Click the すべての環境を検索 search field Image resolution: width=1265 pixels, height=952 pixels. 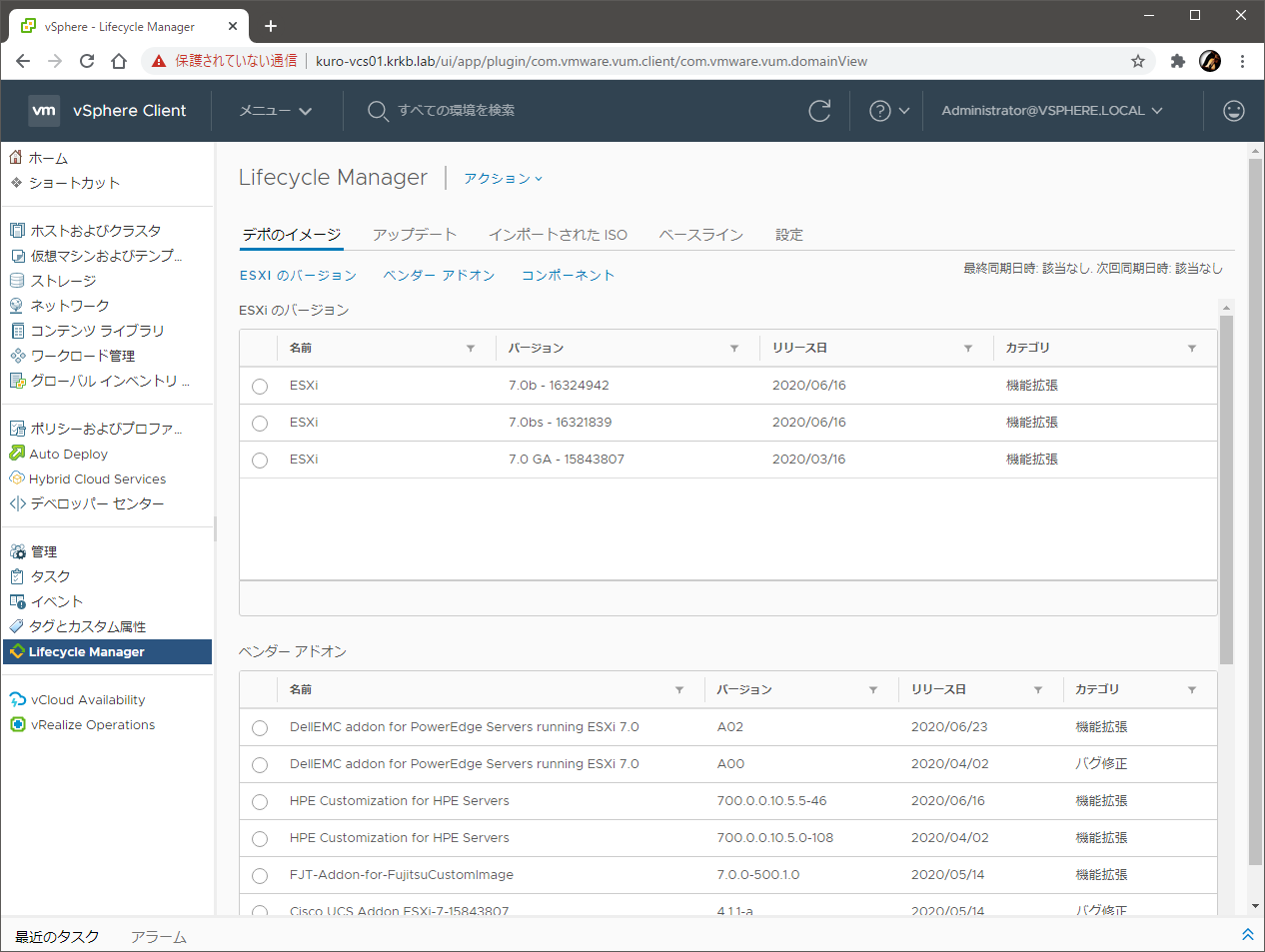(456, 111)
